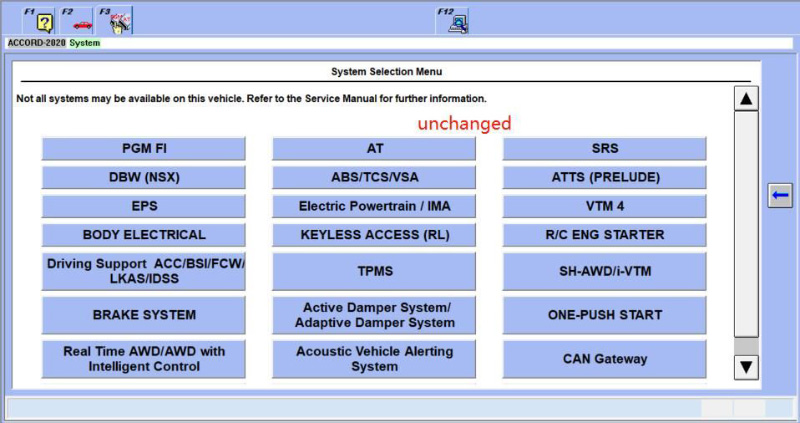Select the F3 system selection icon
Image resolution: width=800 pixels, height=423 pixels.
[115, 21]
